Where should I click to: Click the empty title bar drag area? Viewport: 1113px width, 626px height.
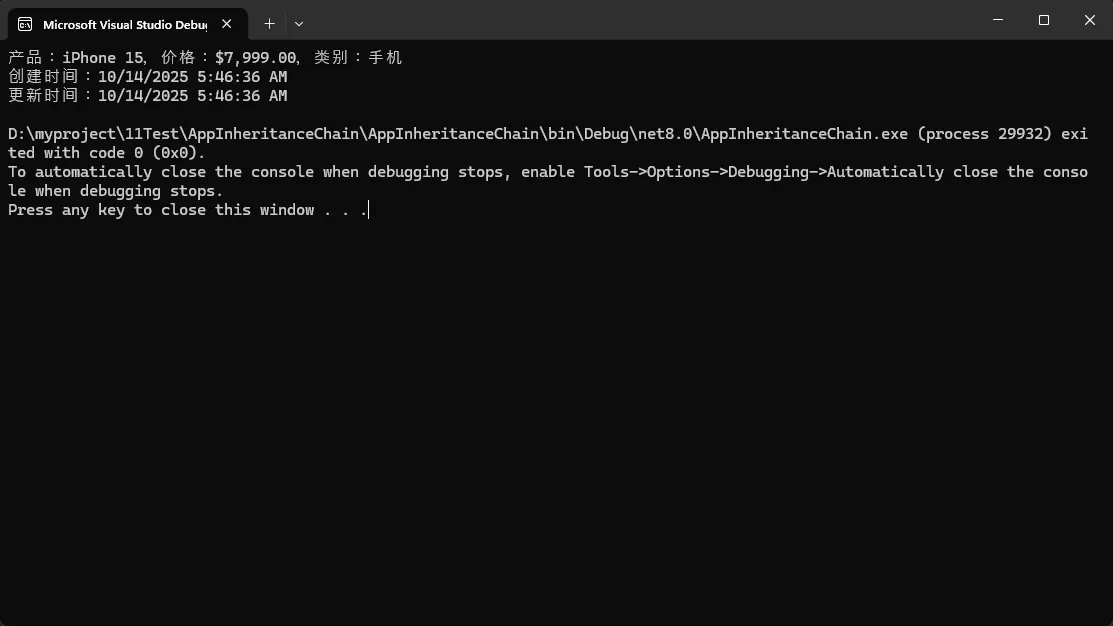click(x=640, y=20)
